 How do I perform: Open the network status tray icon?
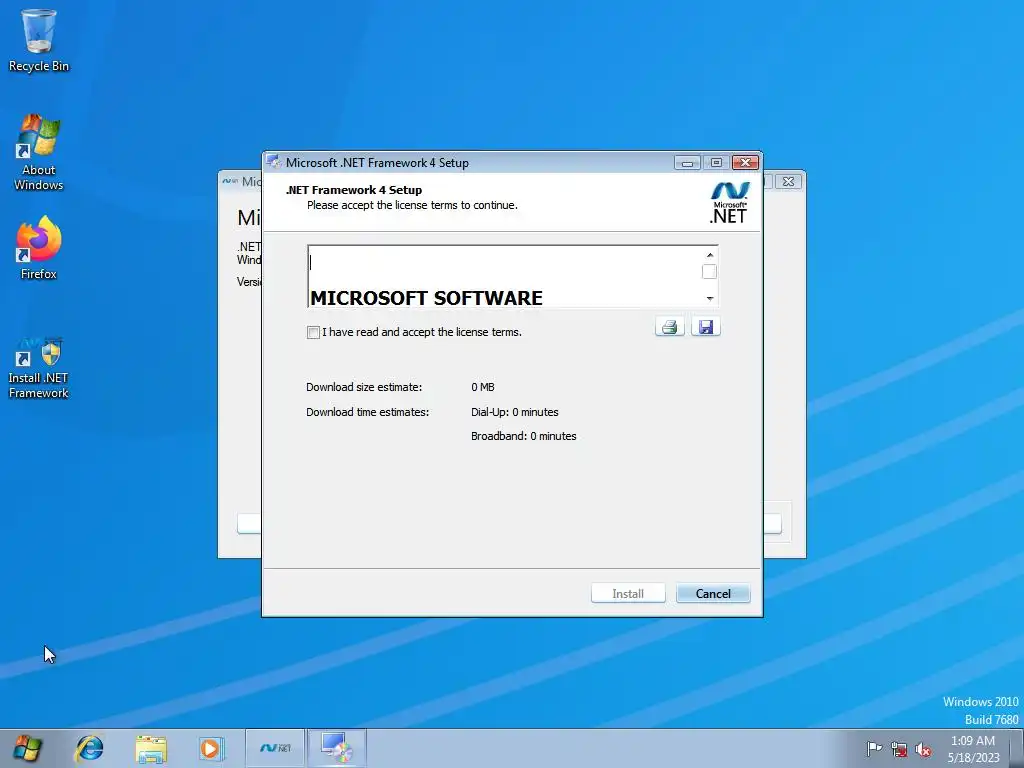pyautogui.click(x=899, y=749)
